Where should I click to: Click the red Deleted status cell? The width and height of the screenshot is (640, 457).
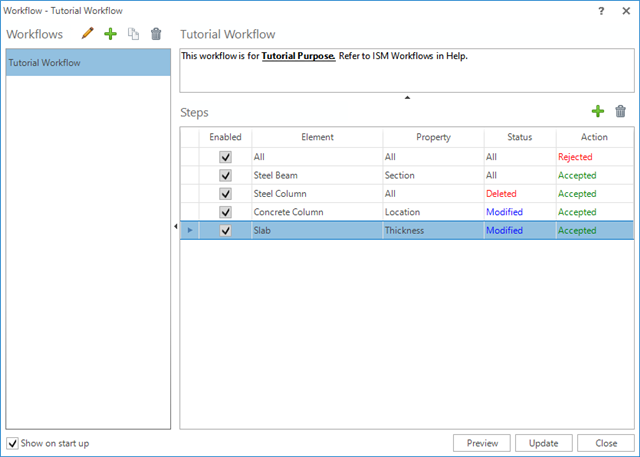[x=520, y=194]
